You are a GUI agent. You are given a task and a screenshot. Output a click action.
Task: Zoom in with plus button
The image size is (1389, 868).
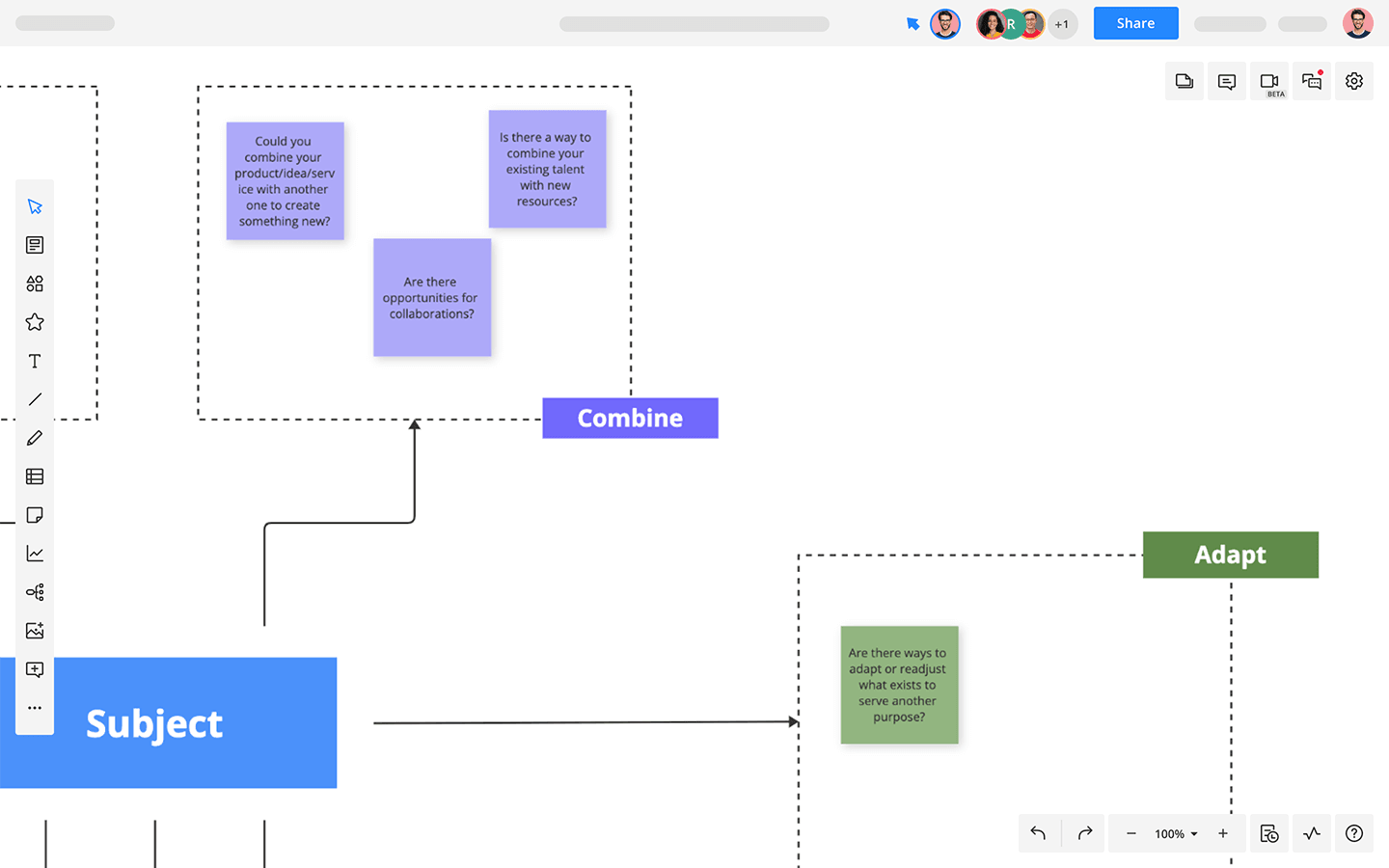(1223, 833)
